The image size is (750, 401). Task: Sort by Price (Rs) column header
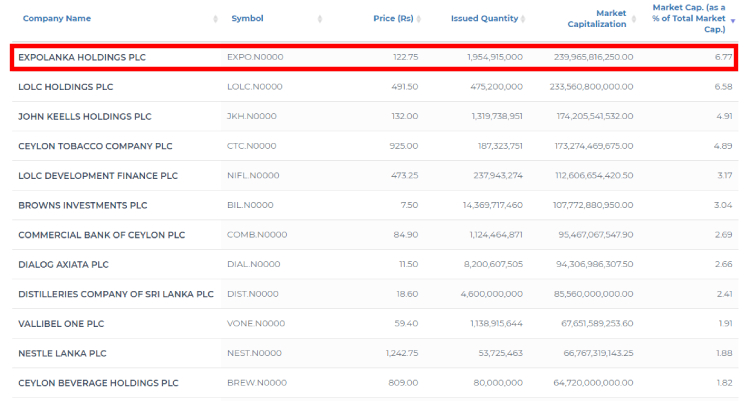(x=393, y=18)
